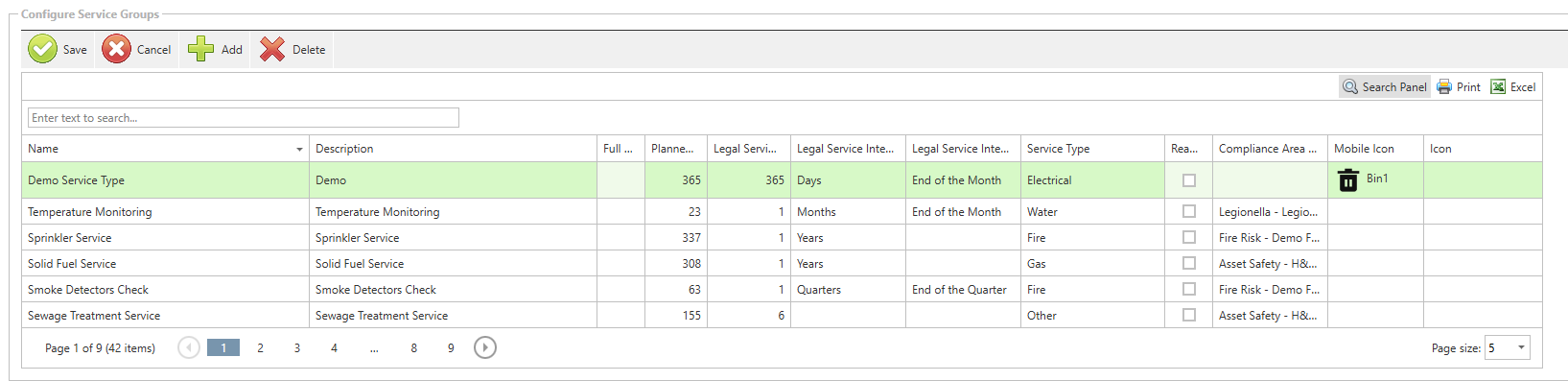Tick the checkbox in Demo Service Type row

pyautogui.click(x=1189, y=179)
